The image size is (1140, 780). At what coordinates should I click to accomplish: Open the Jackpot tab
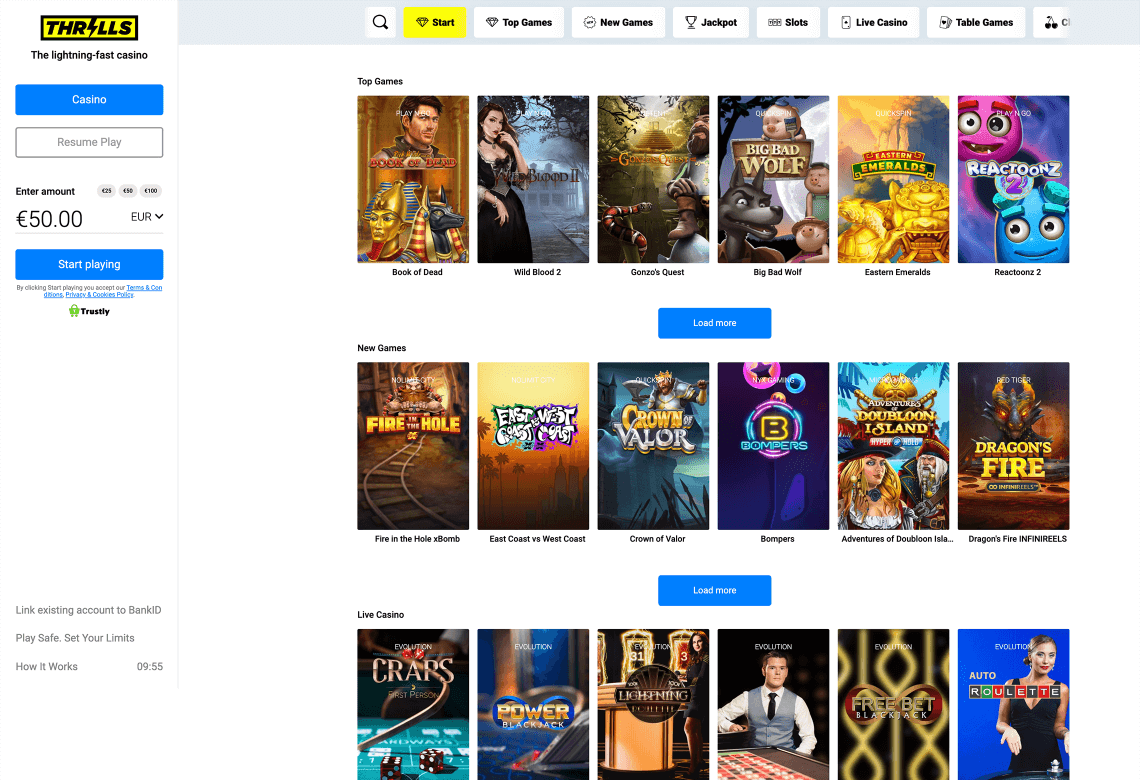coord(711,23)
